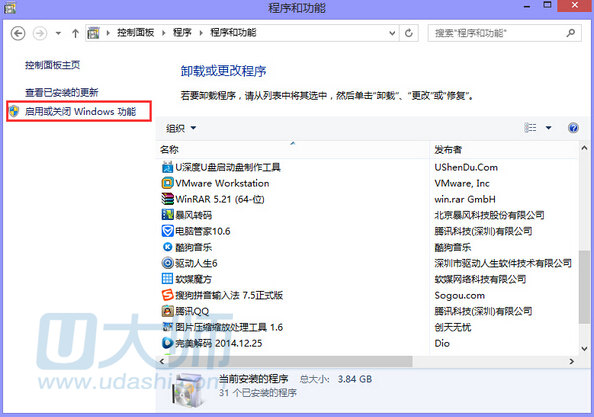
Task: Click publisher win.rar GmbH cell
Action: pos(465,199)
